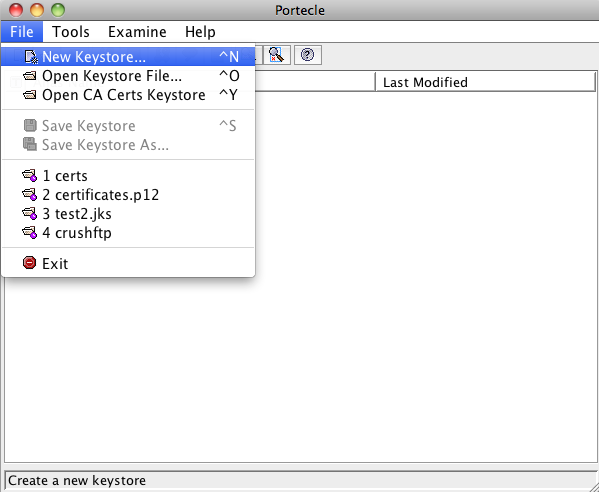
Task: Click the icon beside recent file certs
Action: pyautogui.click(x=29, y=176)
